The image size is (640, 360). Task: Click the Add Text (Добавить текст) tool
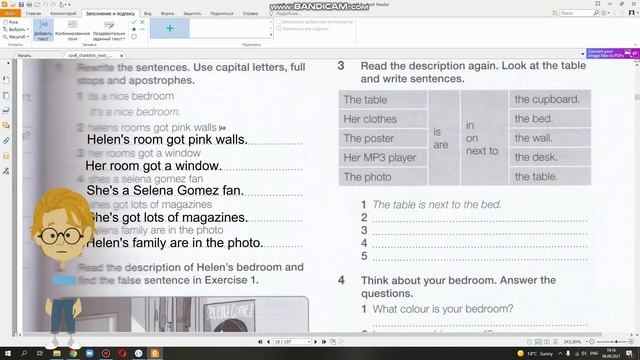tap(43, 30)
